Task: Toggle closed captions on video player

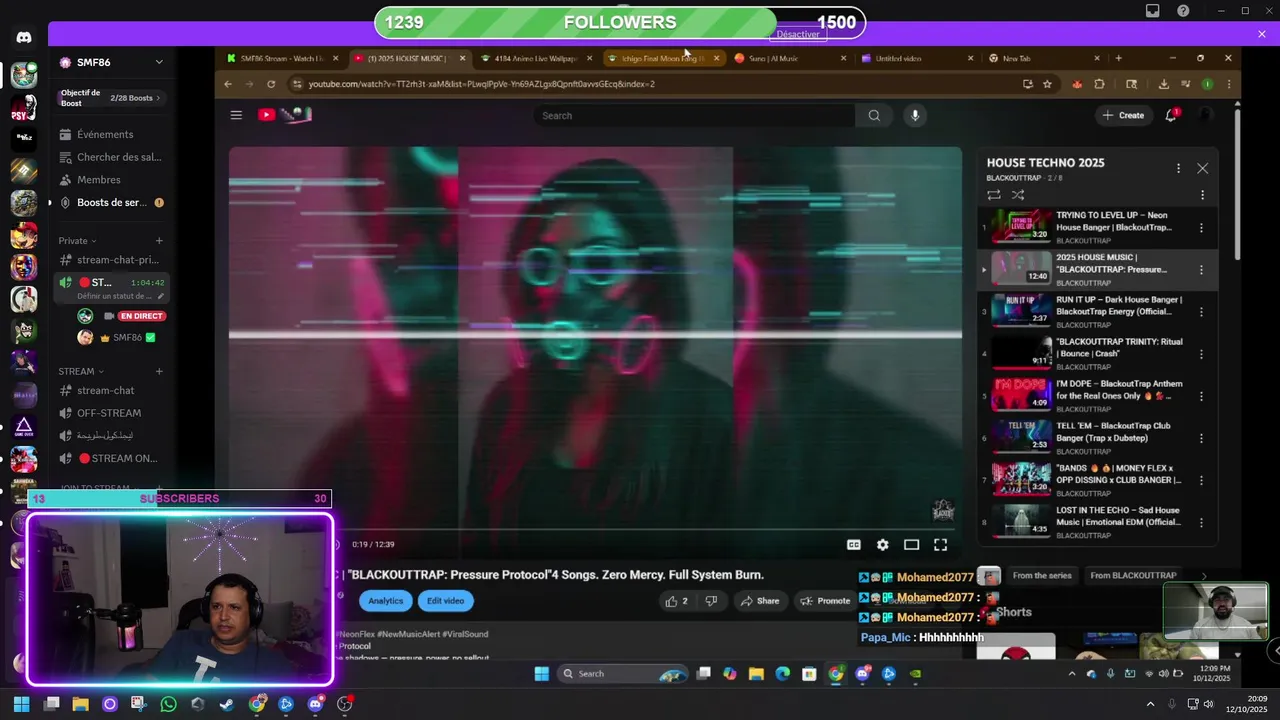Action: (x=854, y=545)
